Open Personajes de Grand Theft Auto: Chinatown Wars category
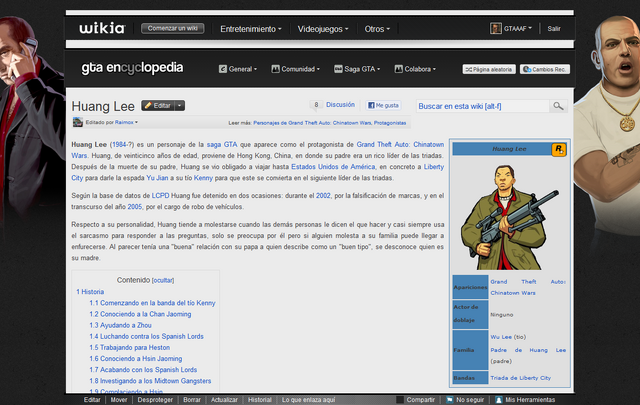The height and width of the screenshot is (405, 640). (312, 123)
